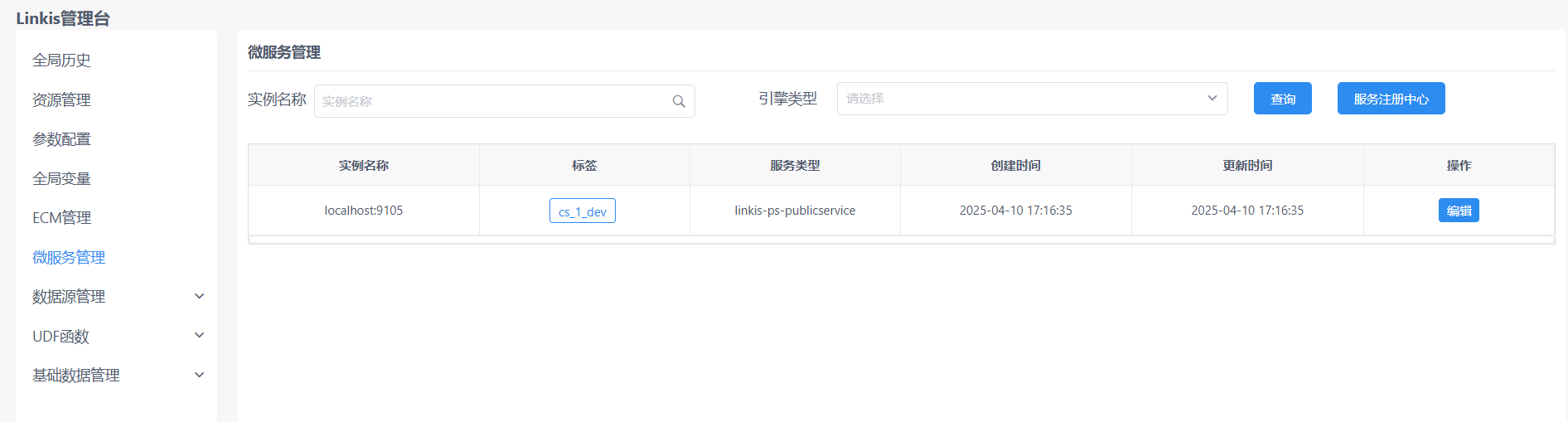This screenshot has height=422, width=1568.
Task: Open 全局历史 in the sidebar
Action: click(61, 61)
